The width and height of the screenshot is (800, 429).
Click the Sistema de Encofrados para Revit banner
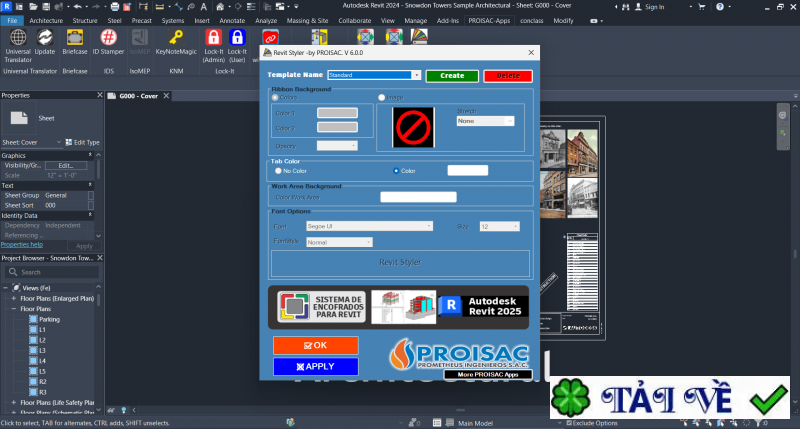click(321, 307)
